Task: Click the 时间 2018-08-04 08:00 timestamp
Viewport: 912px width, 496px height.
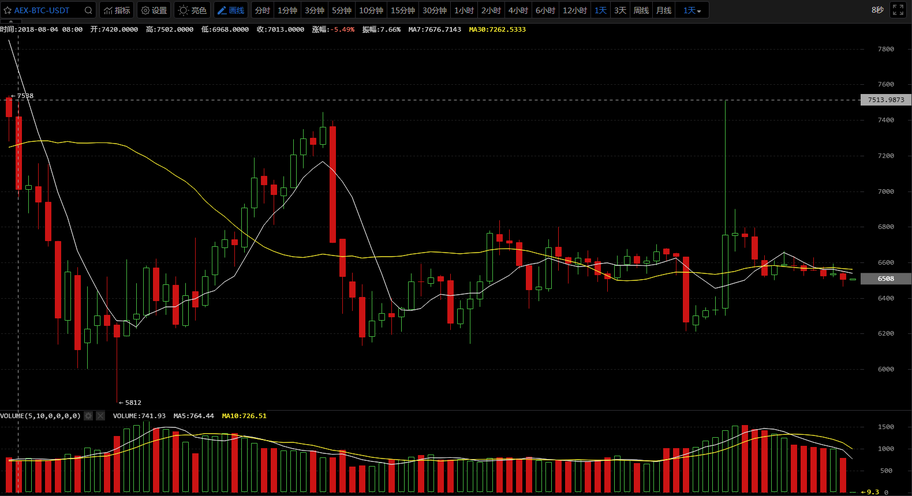Action: tap(41, 29)
